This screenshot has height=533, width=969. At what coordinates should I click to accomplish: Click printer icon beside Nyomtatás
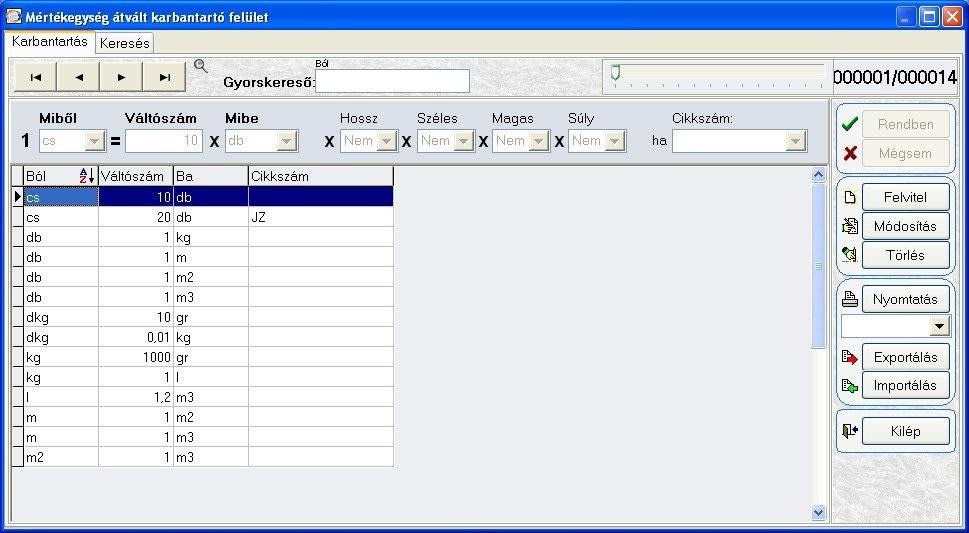[850, 299]
